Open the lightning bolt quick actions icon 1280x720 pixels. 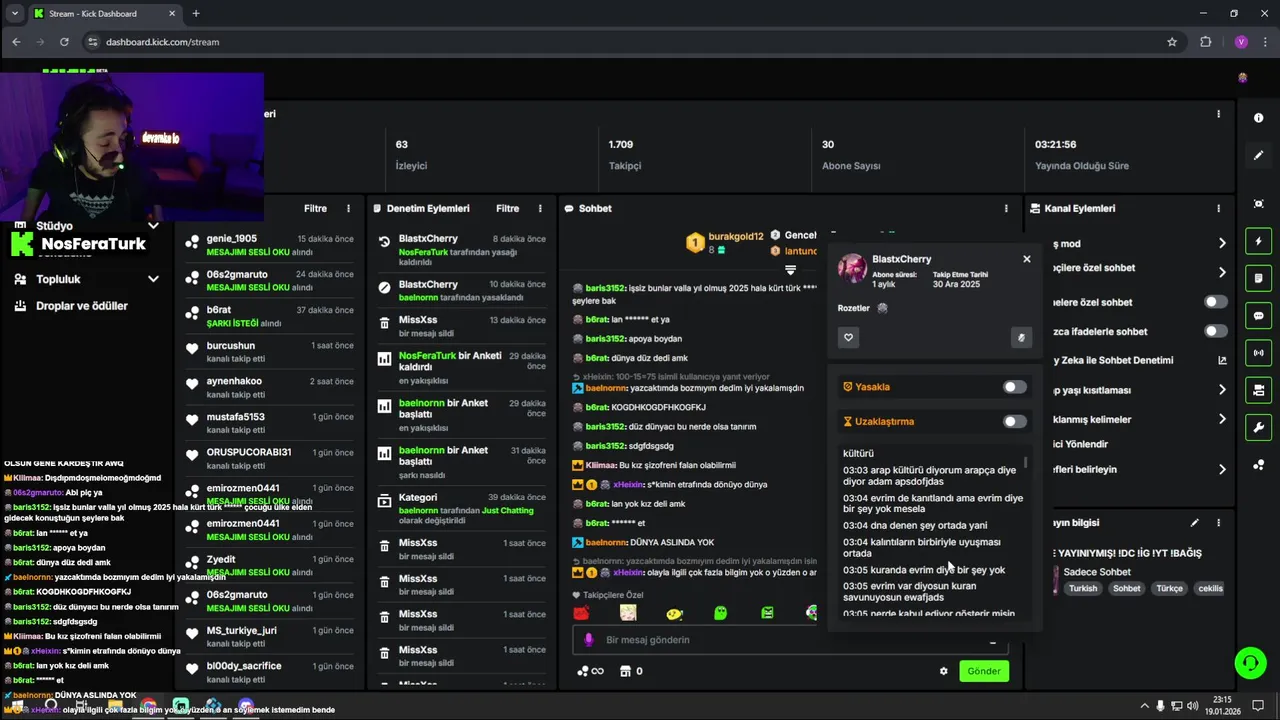(1258, 241)
